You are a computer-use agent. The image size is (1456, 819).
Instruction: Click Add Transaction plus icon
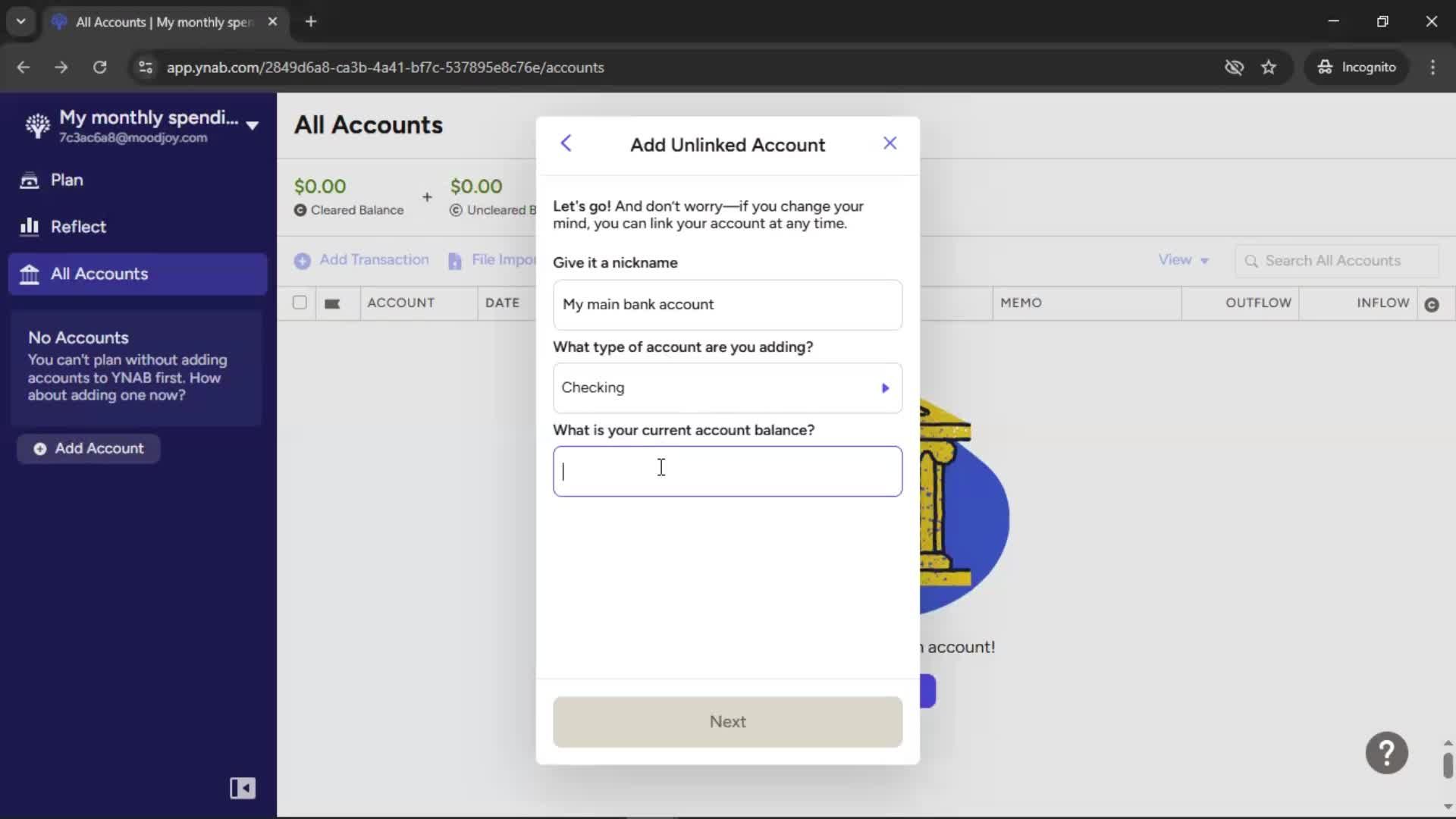click(302, 261)
